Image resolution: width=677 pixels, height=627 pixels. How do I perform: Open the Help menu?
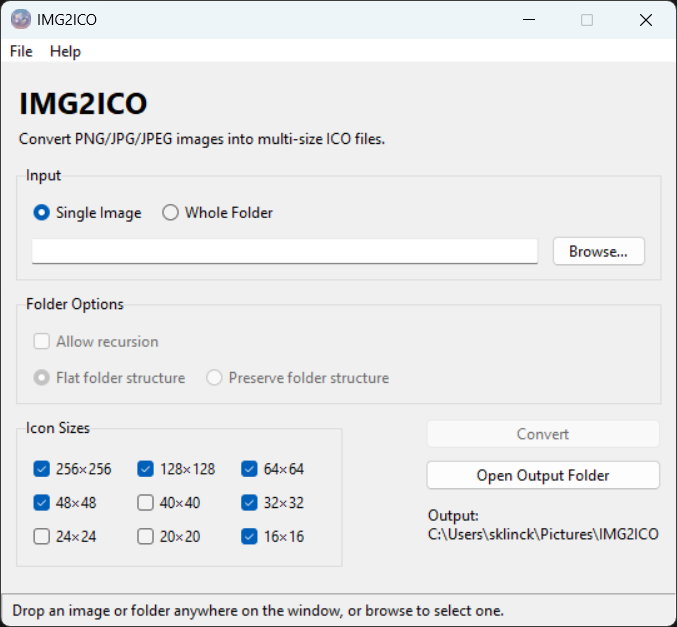point(65,51)
